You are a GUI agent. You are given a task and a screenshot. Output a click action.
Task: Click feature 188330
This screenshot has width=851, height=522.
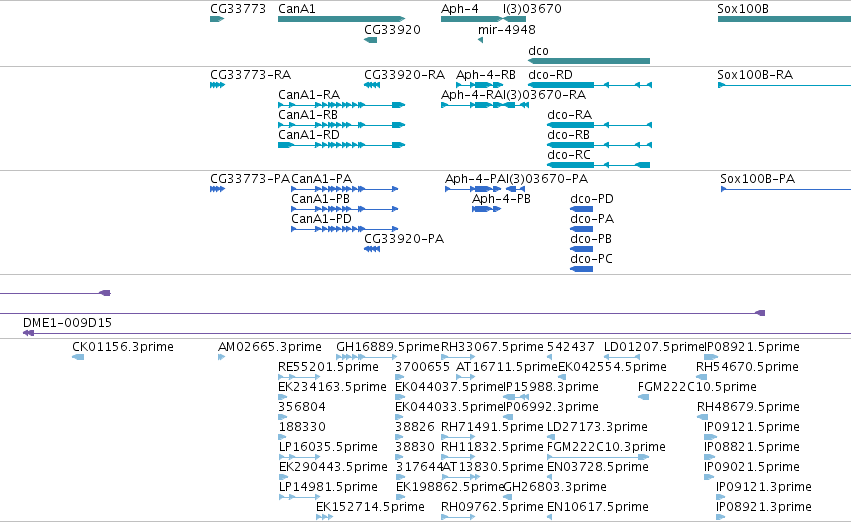[302, 427]
